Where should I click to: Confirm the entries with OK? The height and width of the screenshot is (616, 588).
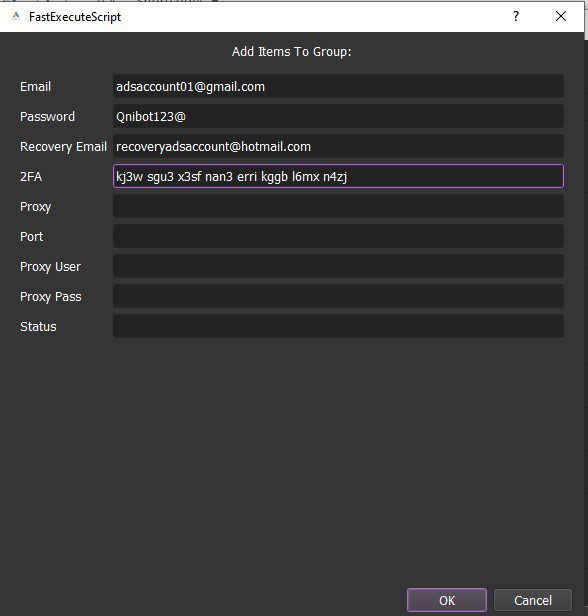[447, 600]
